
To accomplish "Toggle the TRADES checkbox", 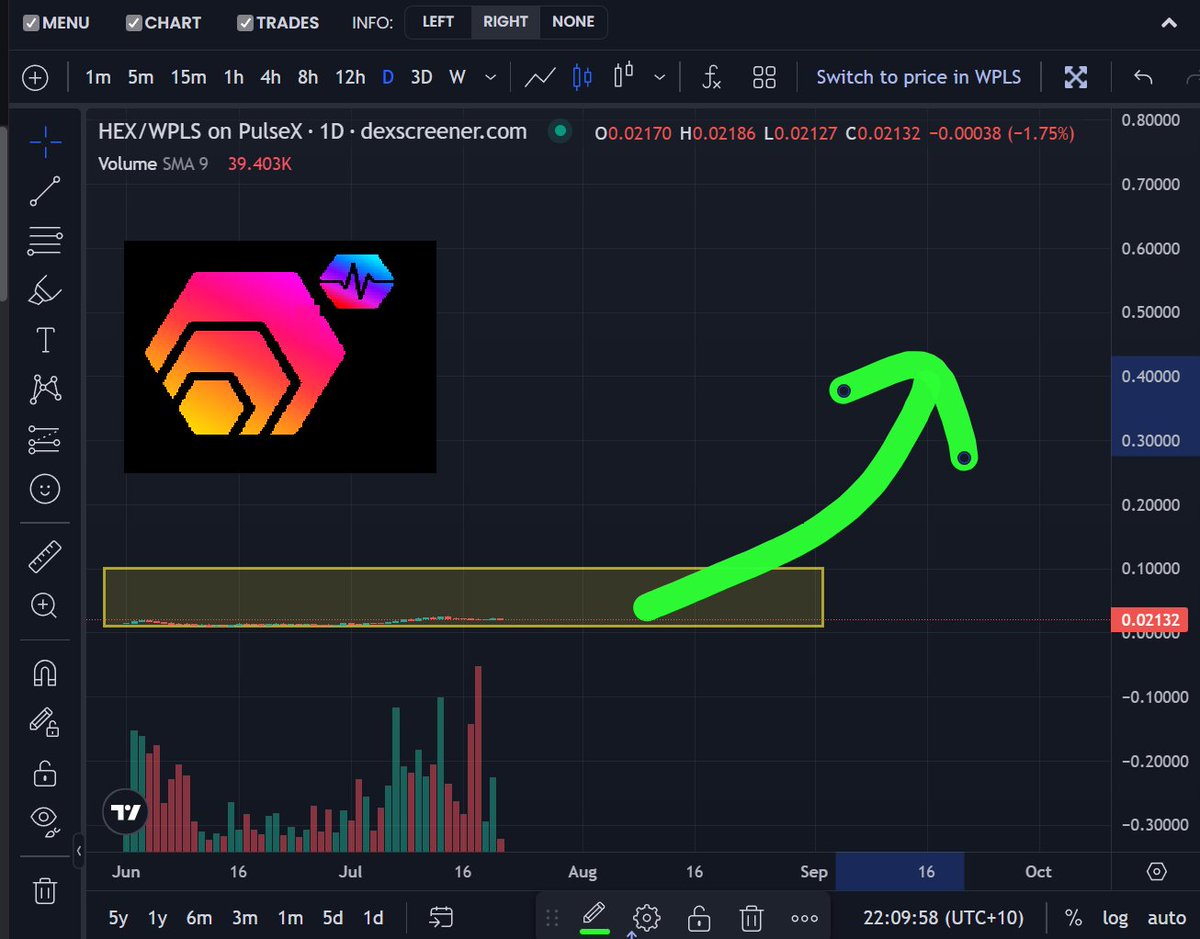I will pyautogui.click(x=245, y=22).
